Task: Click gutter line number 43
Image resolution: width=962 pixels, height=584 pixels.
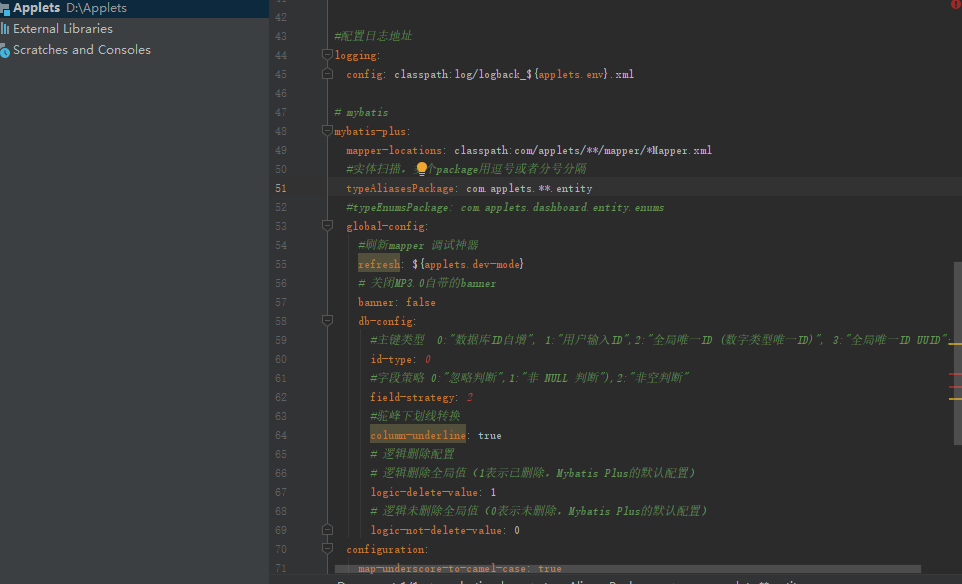Action: click(281, 36)
